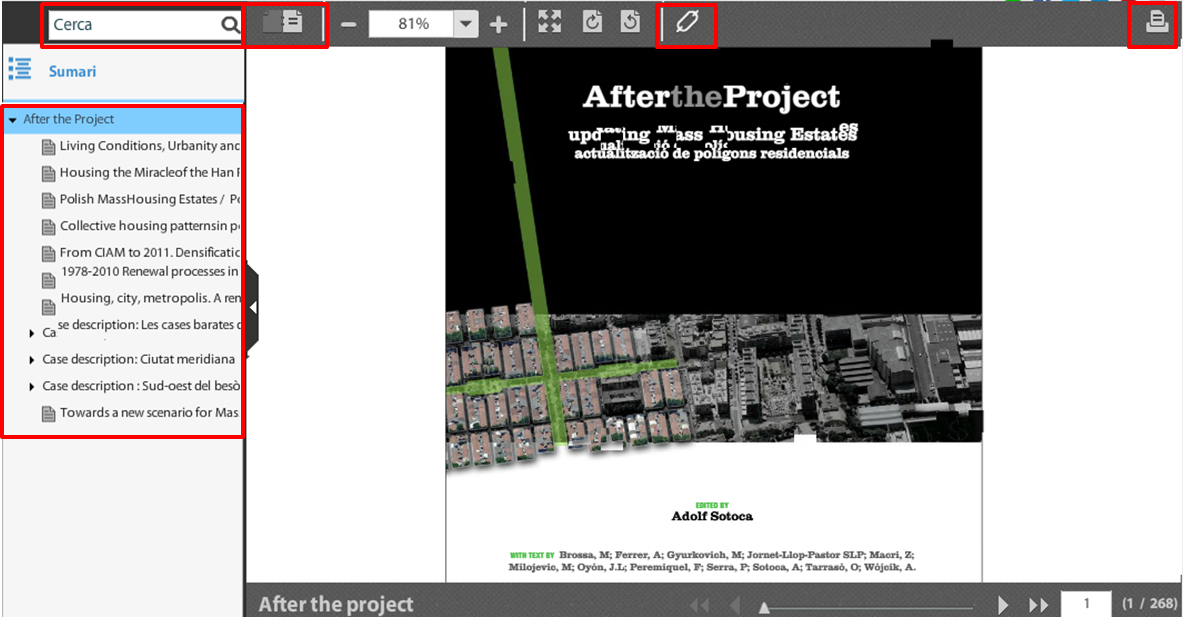This screenshot has width=1183, height=617.
Task: Click the magnifying glass search icon
Action: click(230, 25)
